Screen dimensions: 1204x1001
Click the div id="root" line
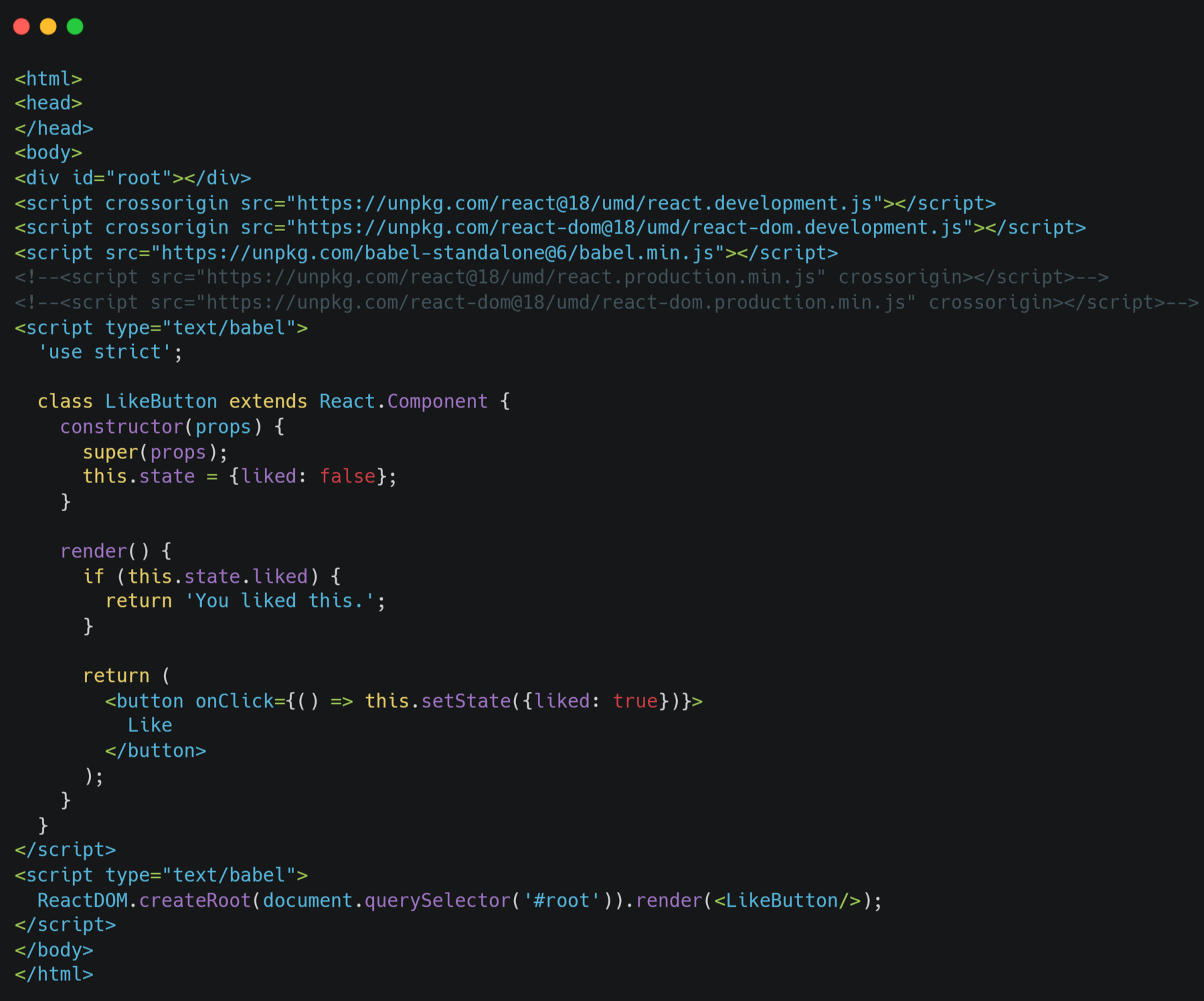coord(133,178)
